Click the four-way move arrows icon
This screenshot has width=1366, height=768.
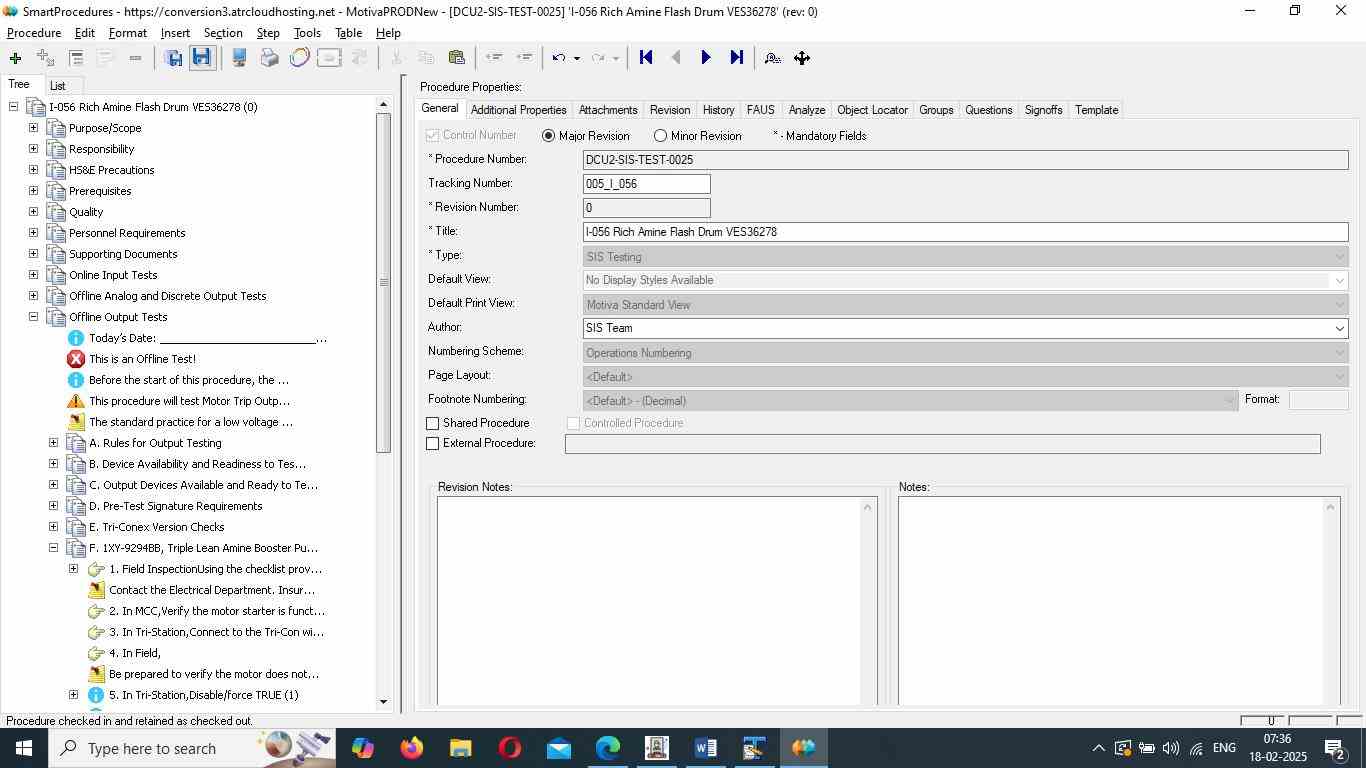(802, 58)
